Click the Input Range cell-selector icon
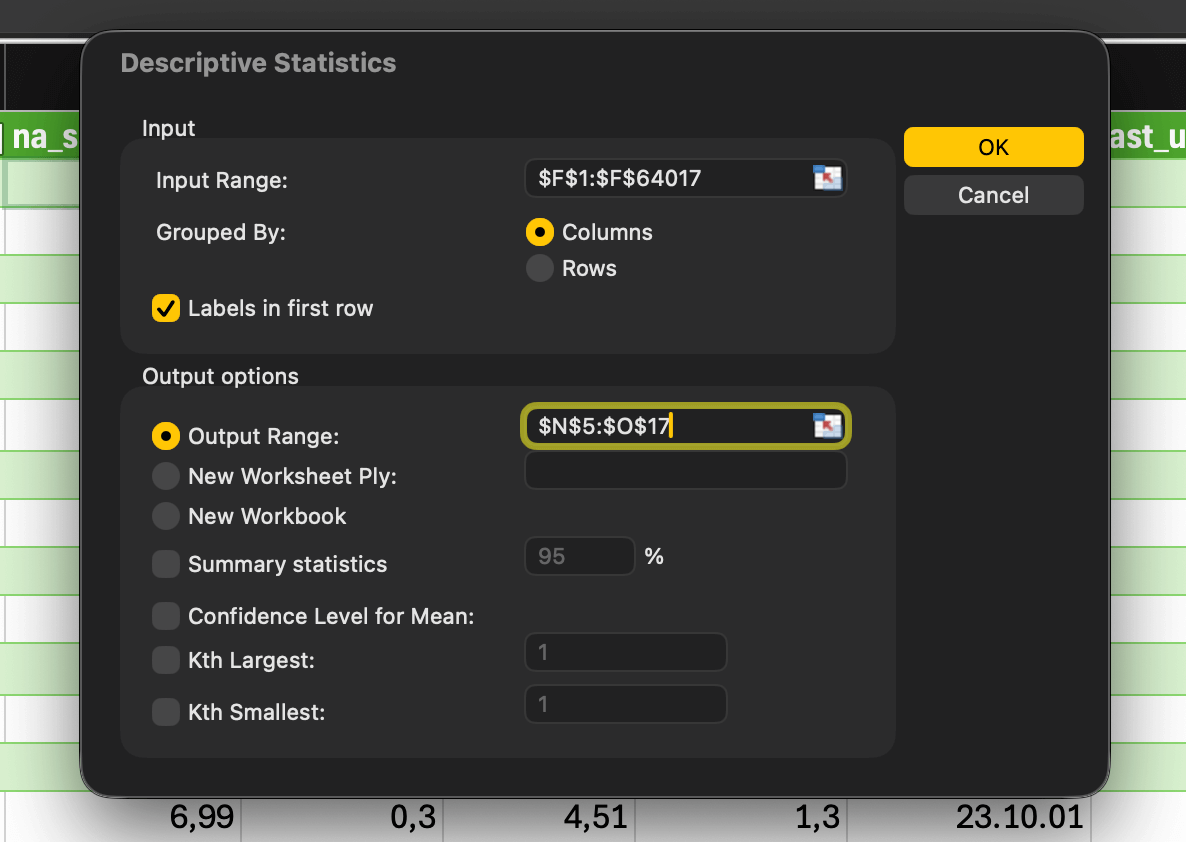This screenshot has height=842, width=1186. coord(826,178)
